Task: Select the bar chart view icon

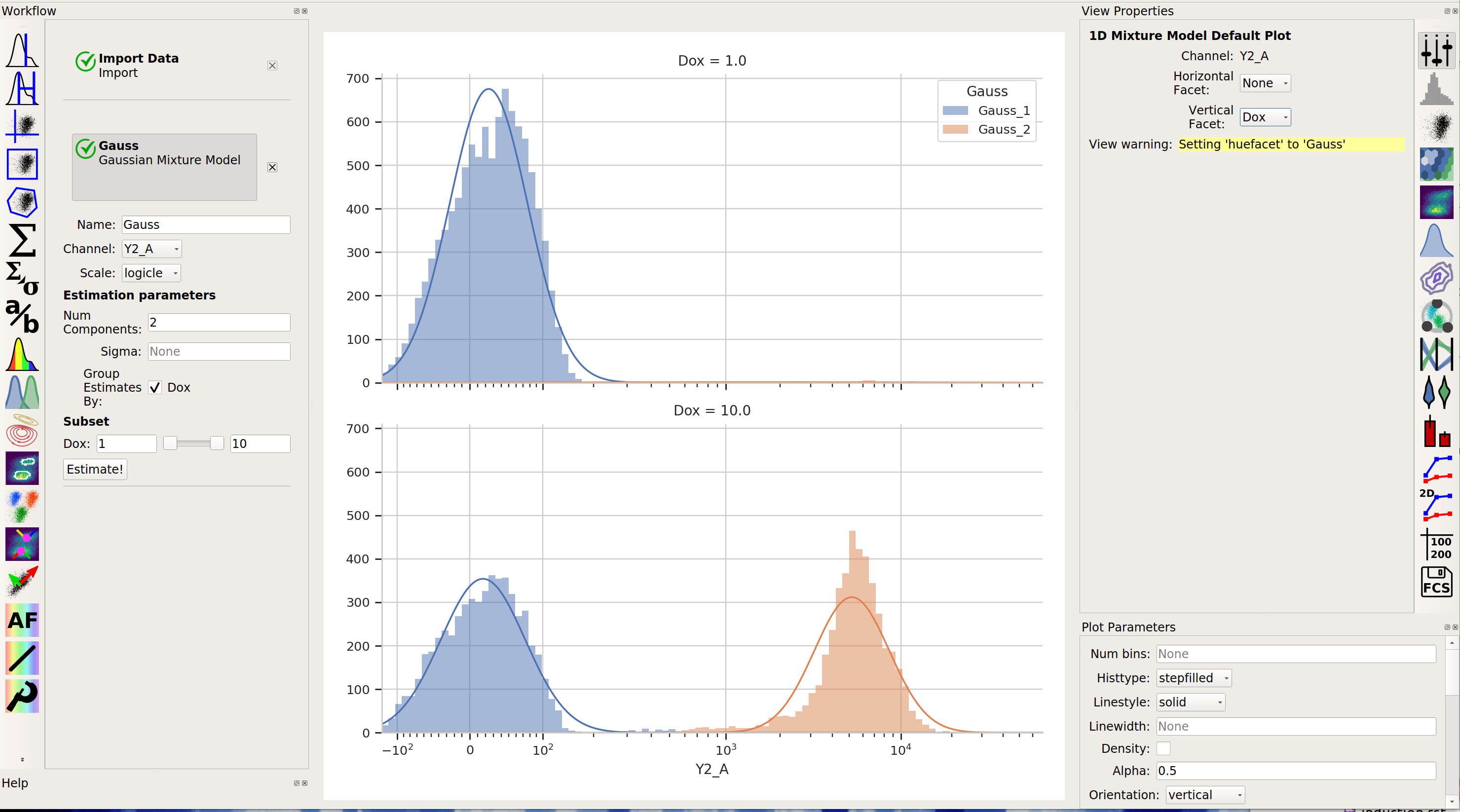Action: (1436, 430)
